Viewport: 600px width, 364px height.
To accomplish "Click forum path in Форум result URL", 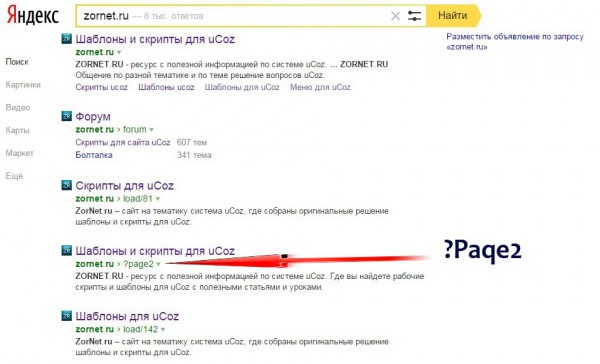I will click(135, 129).
